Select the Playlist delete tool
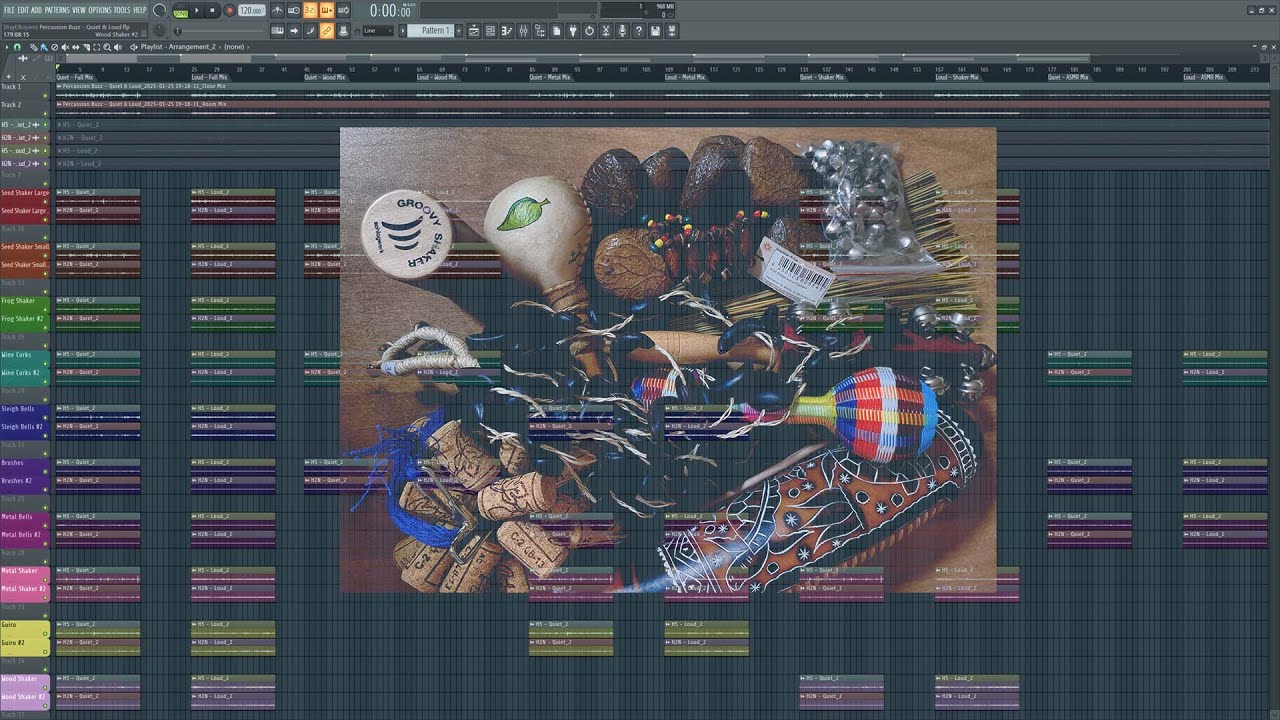This screenshot has height=720, width=1280. (54, 47)
